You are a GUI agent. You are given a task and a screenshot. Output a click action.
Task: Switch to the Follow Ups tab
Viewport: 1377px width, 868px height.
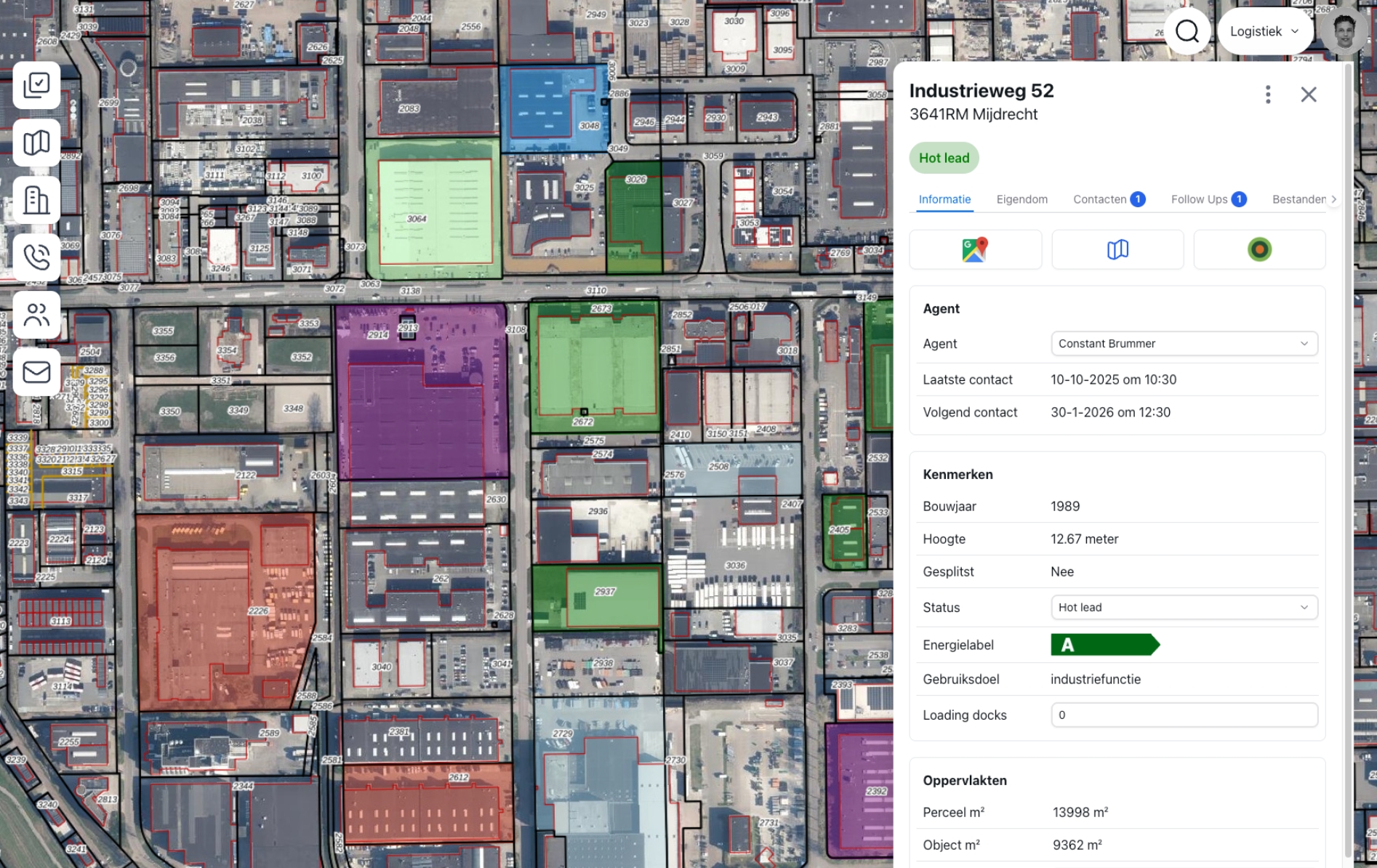coord(1208,199)
